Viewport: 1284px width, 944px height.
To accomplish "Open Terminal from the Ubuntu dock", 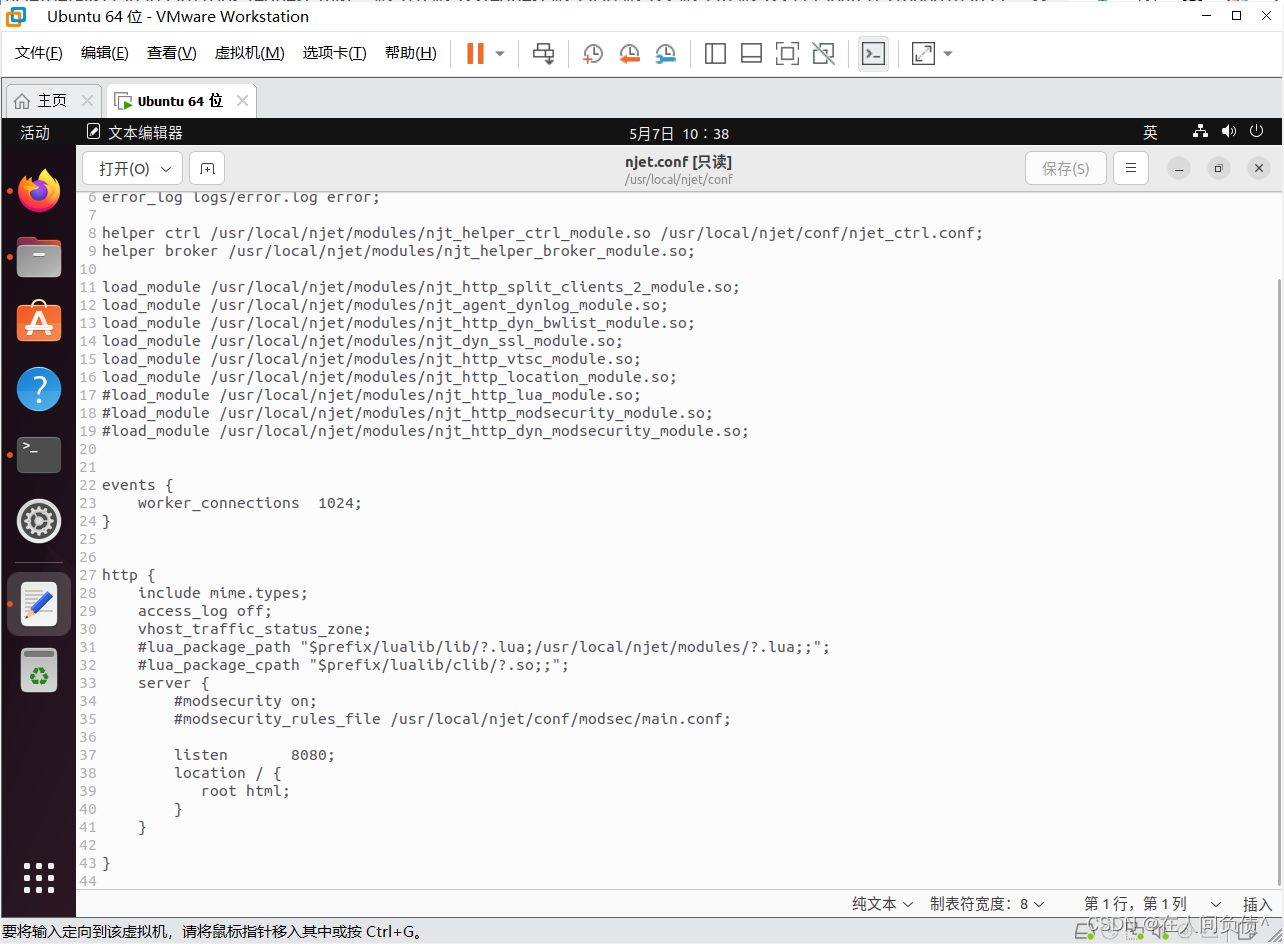I will click(x=39, y=455).
